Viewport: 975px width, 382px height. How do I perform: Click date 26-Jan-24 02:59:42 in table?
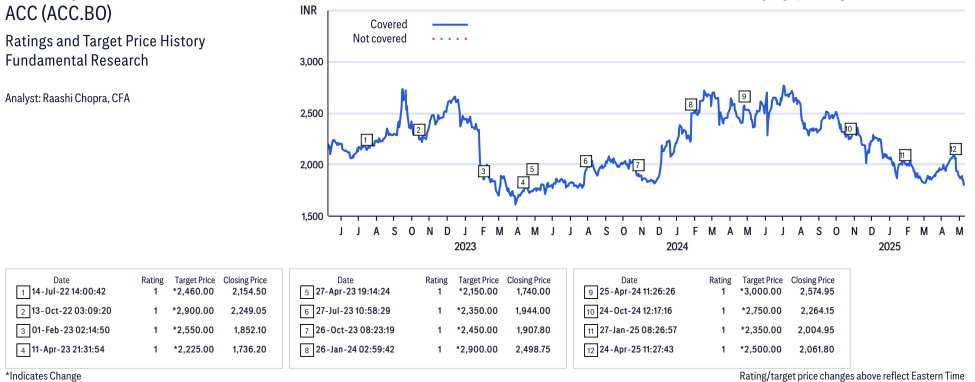355,349
